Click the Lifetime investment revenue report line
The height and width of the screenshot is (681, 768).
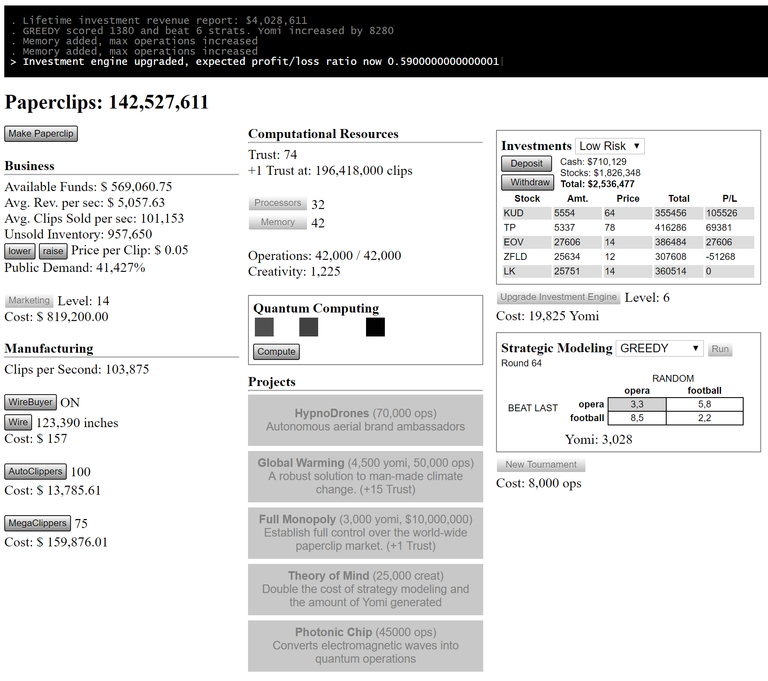click(x=164, y=20)
